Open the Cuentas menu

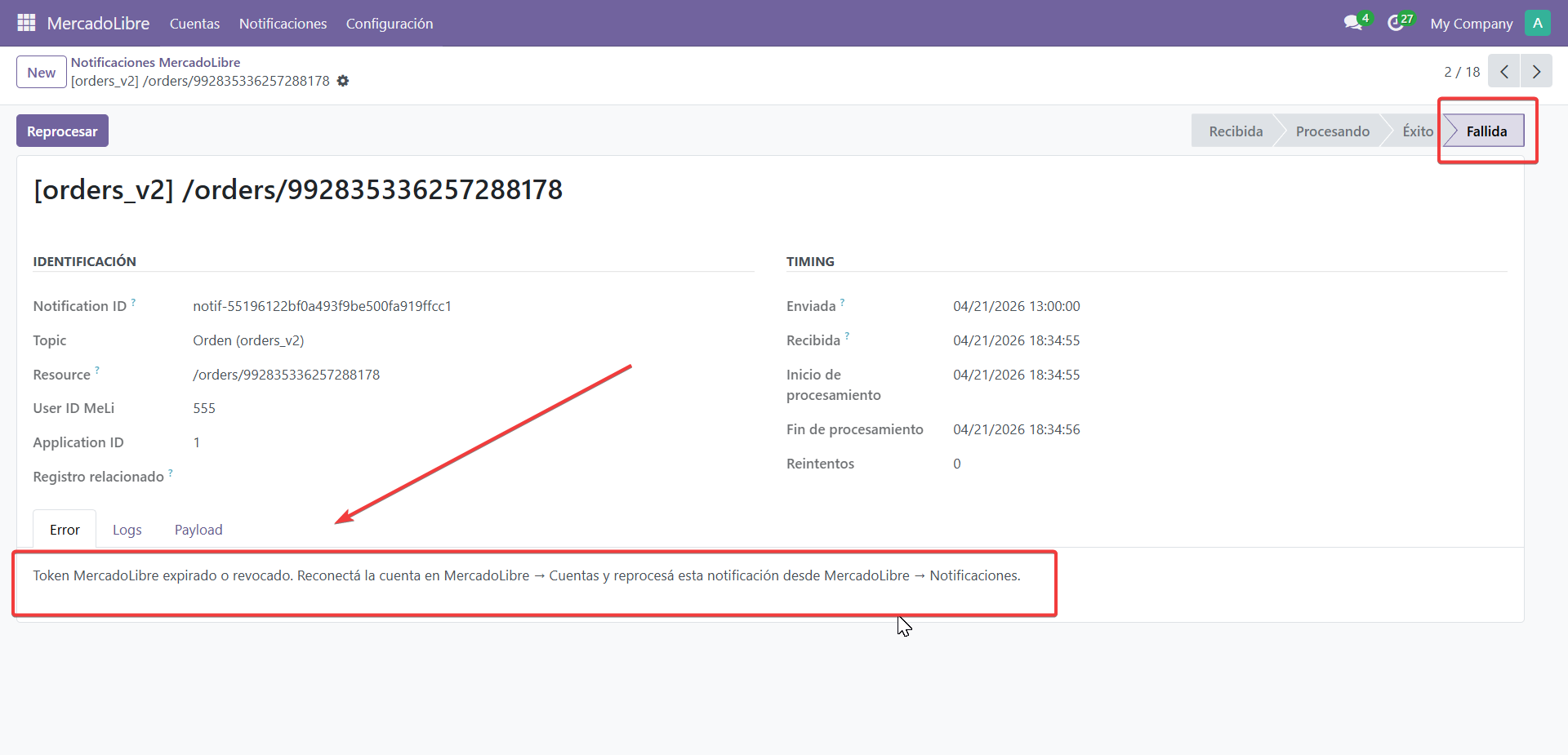click(194, 24)
